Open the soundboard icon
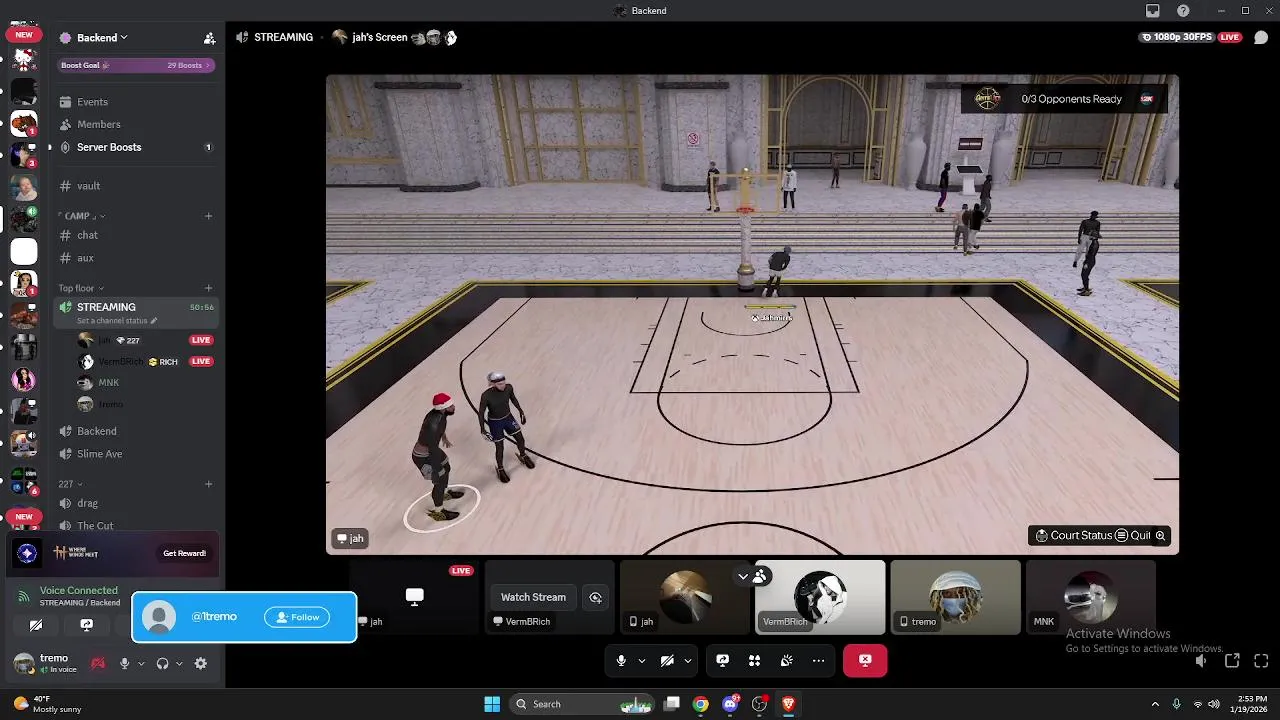Screen dimensions: 1280x720 [x=786, y=660]
